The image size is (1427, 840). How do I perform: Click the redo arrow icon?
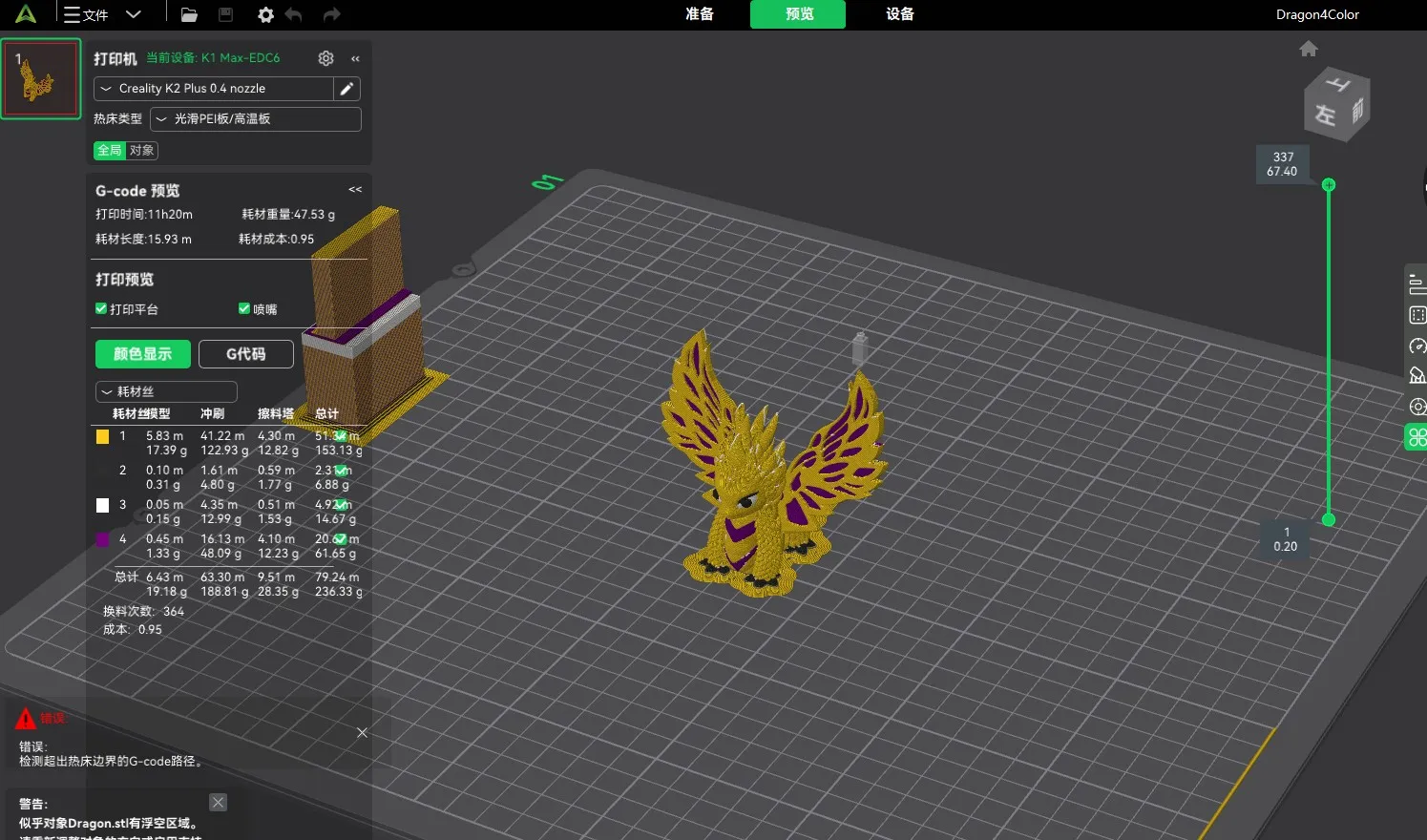click(x=331, y=14)
